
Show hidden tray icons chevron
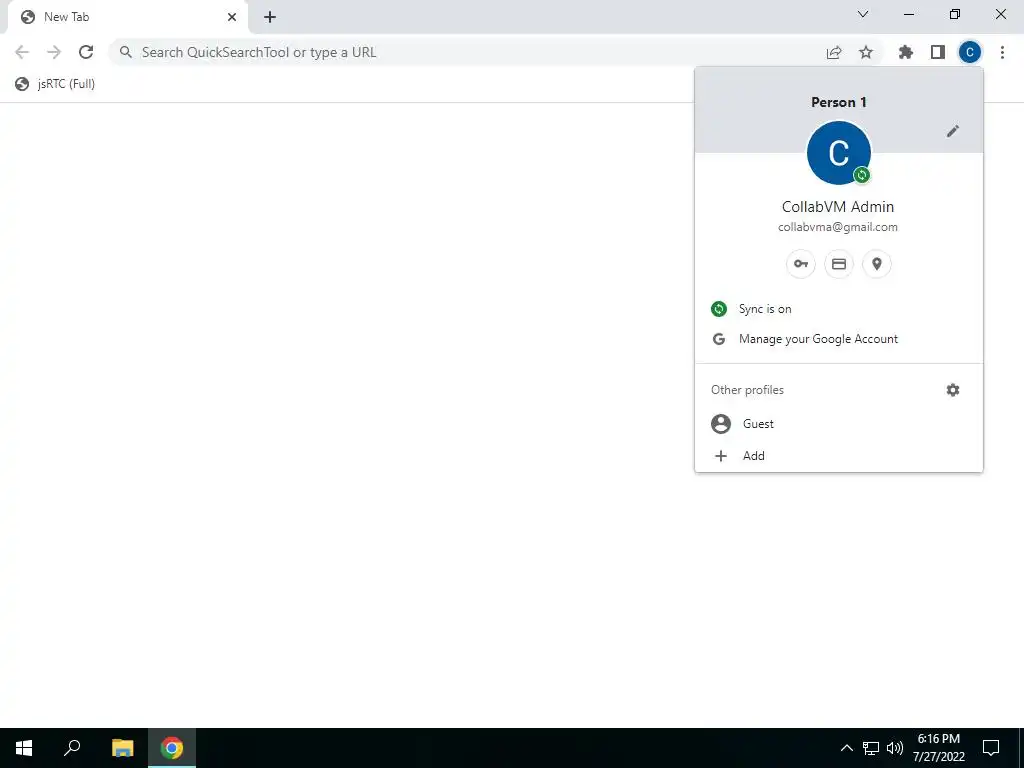[846, 748]
